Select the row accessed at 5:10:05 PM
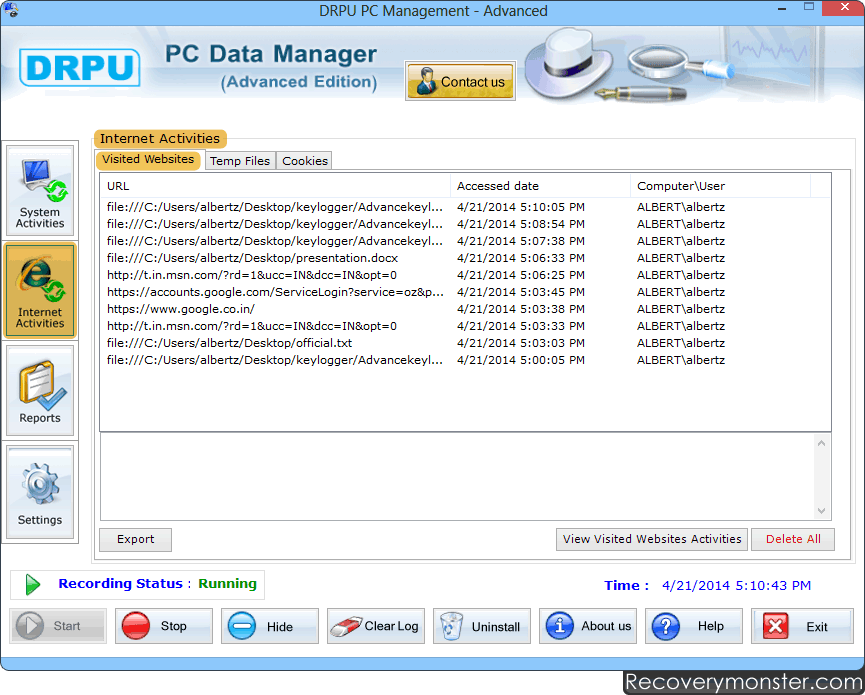This screenshot has height=695, width=865. (465, 207)
